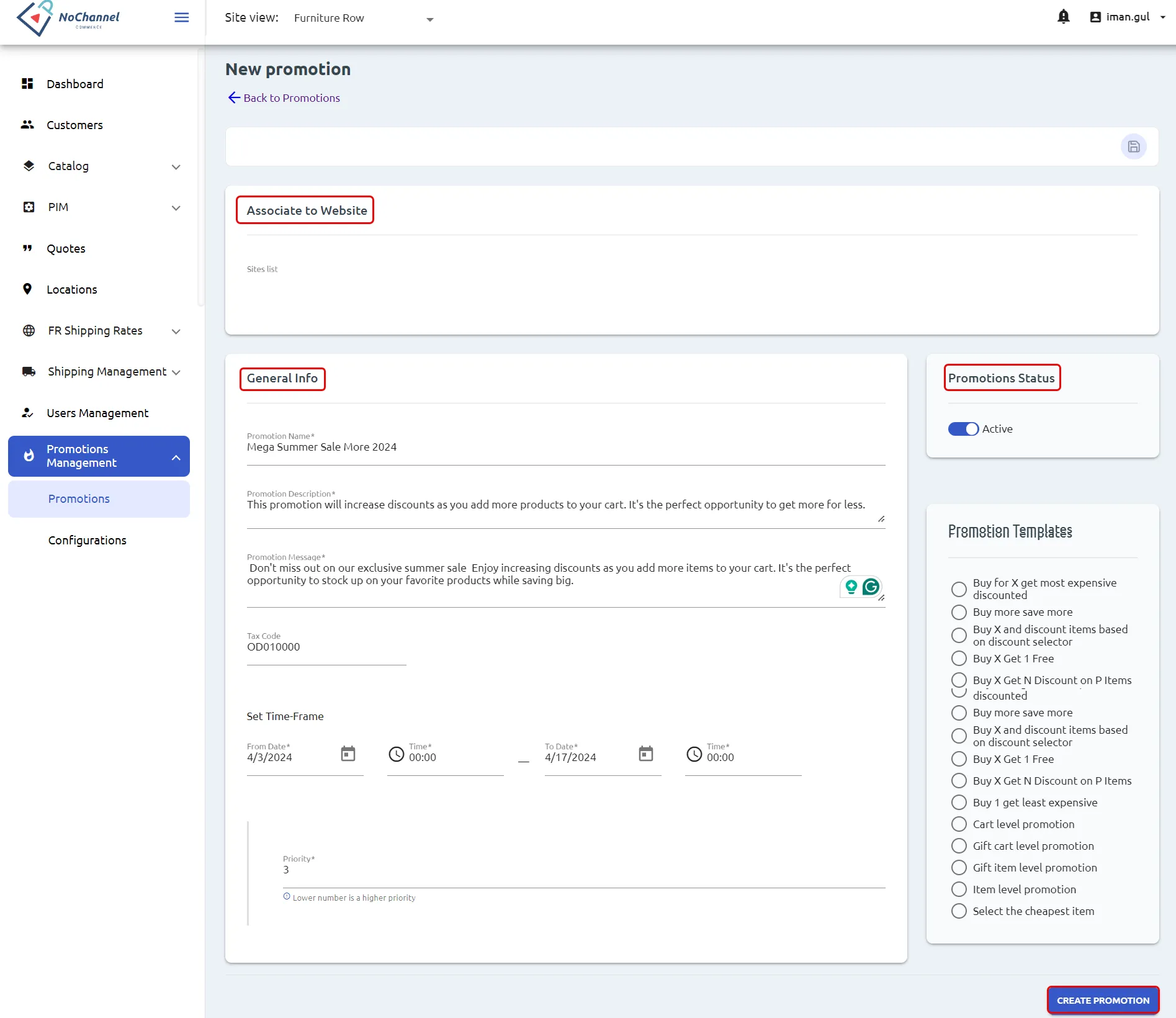Image resolution: width=1176 pixels, height=1018 pixels.
Task: Expand Shipping Management menu
Action: point(176,372)
